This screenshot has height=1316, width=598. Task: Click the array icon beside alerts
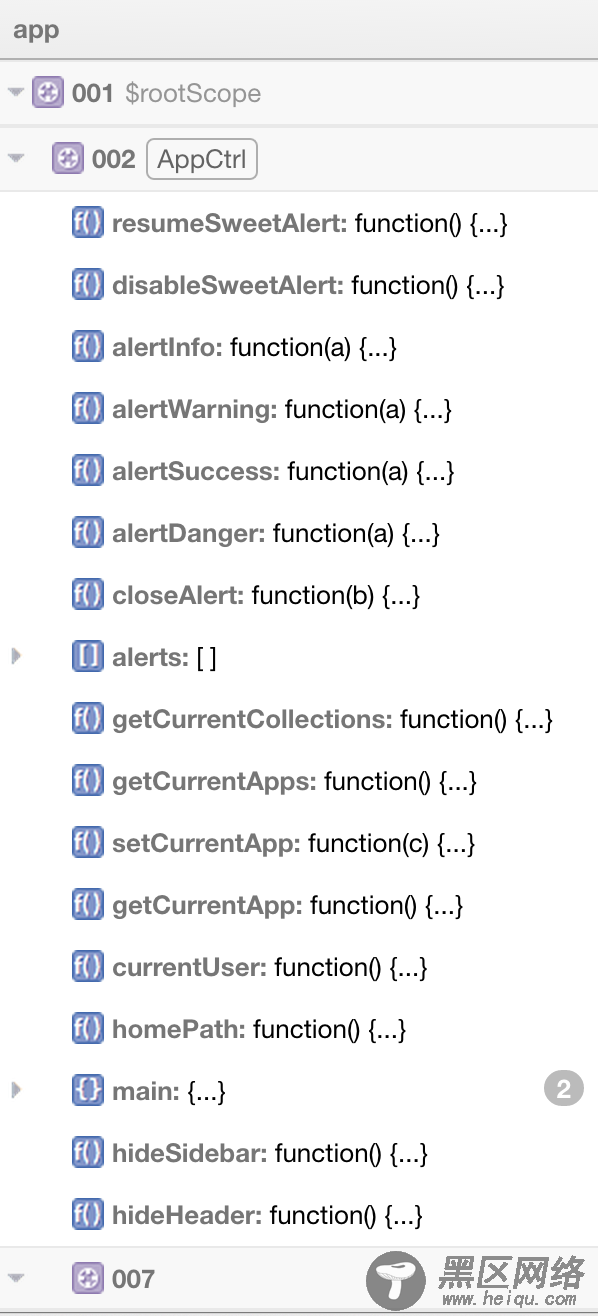pyautogui.click(x=88, y=657)
